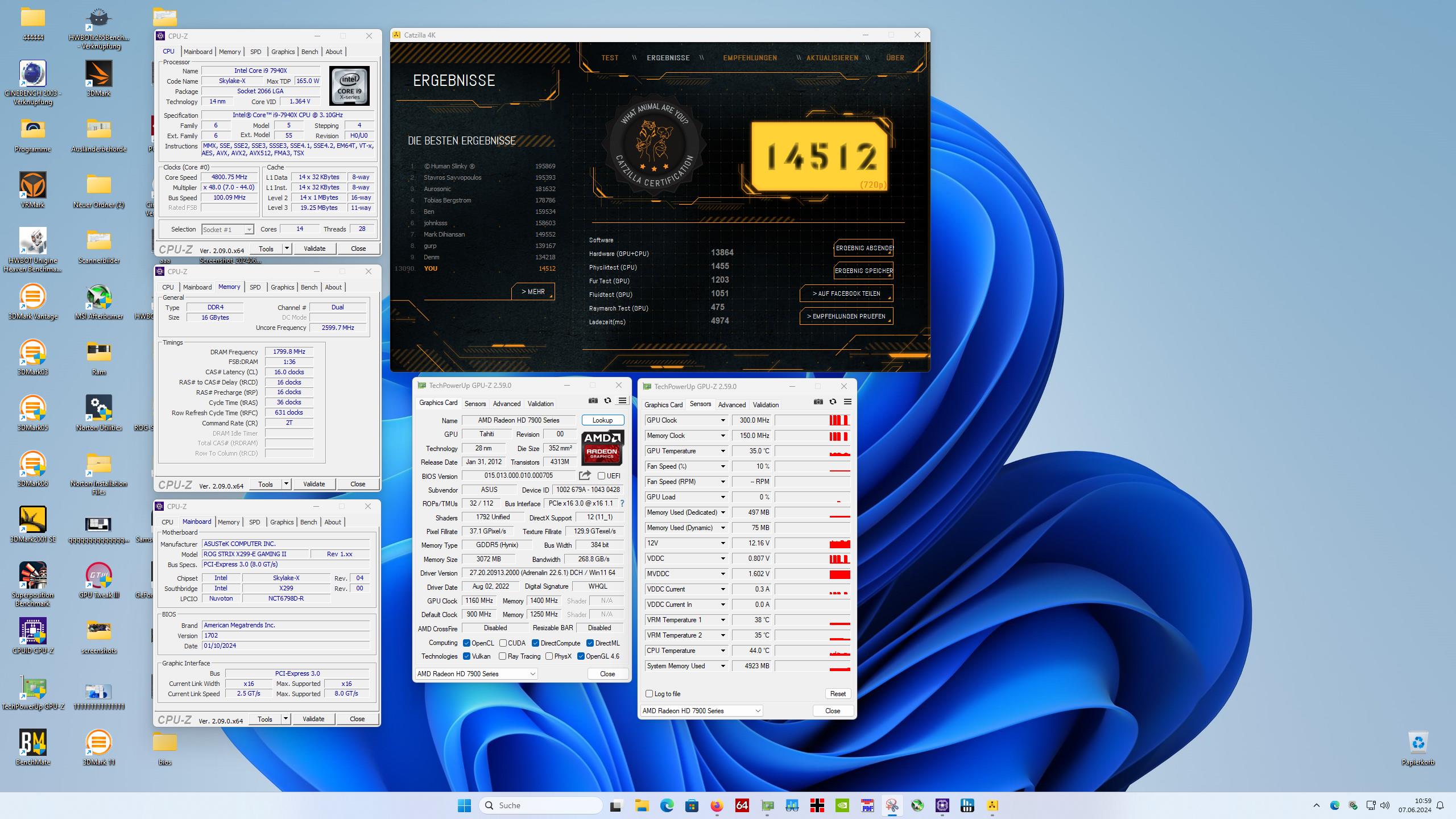Screen dimensions: 1456x819
Task: Click the GPU Clock sensor graph
Action: [812, 420]
